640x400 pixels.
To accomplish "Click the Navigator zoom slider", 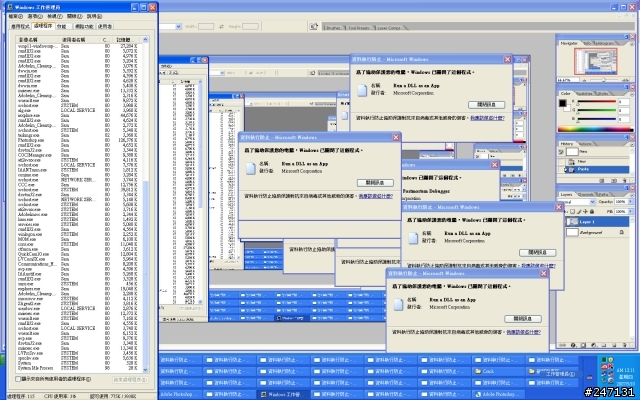I will 605,80.
